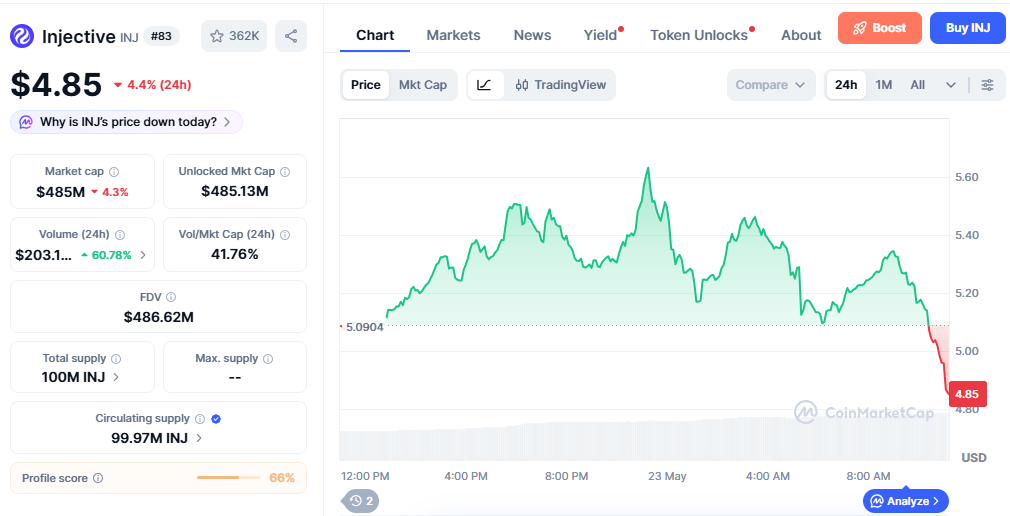Click the 5.60 y-axis price label
The width and height of the screenshot is (1010, 516).
[967, 177]
